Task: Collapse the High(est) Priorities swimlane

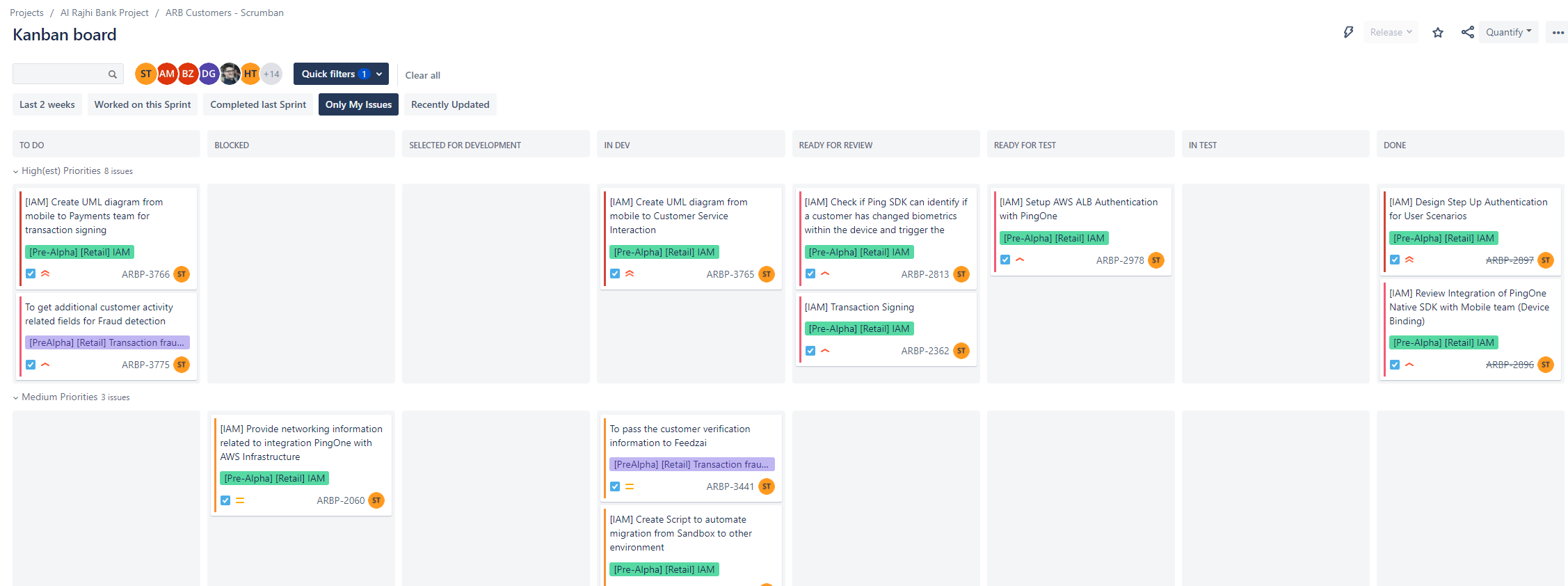Action: tap(16, 171)
